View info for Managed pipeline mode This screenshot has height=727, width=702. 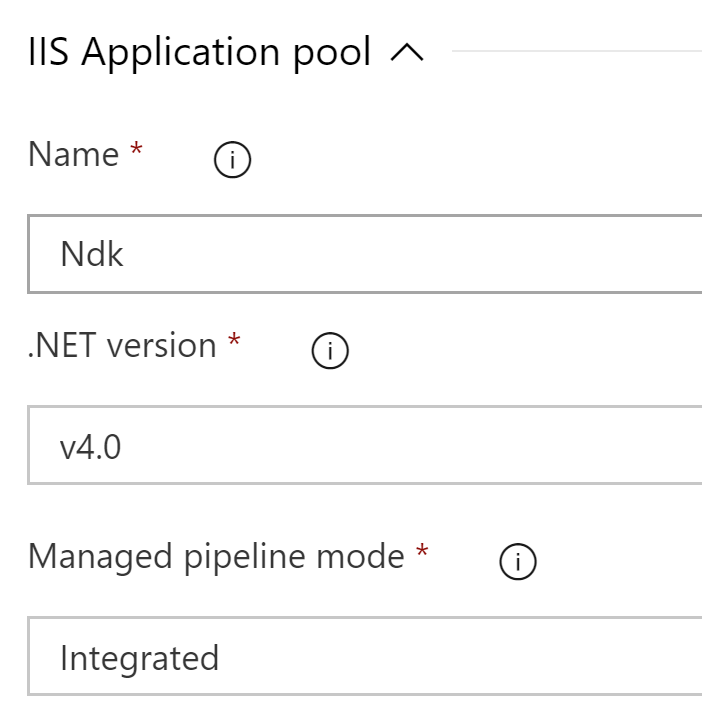(517, 563)
